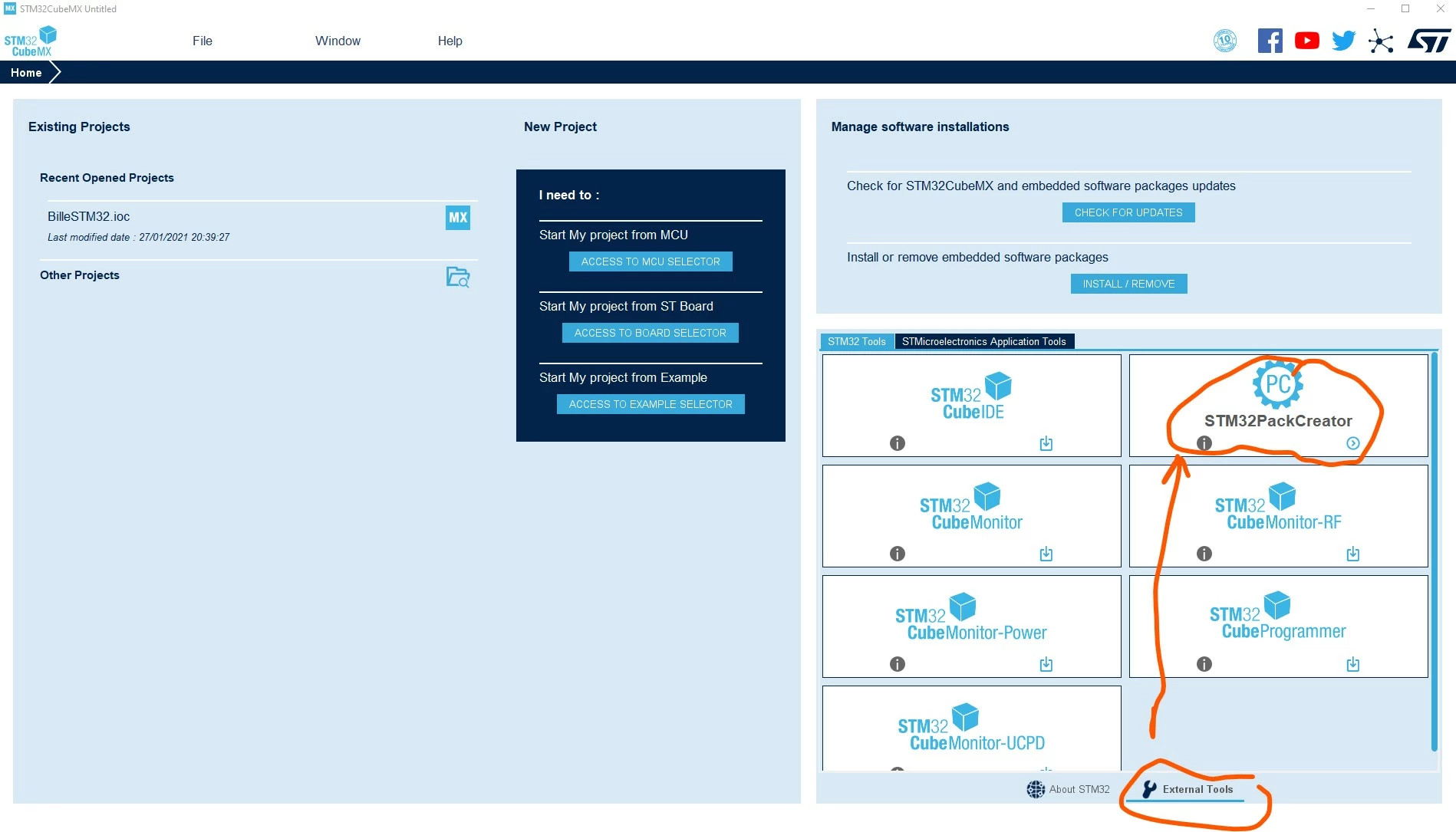The height and width of the screenshot is (832, 1456).
Task: Click the STM32CubeMX logo
Action: click(x=31, y=41)
